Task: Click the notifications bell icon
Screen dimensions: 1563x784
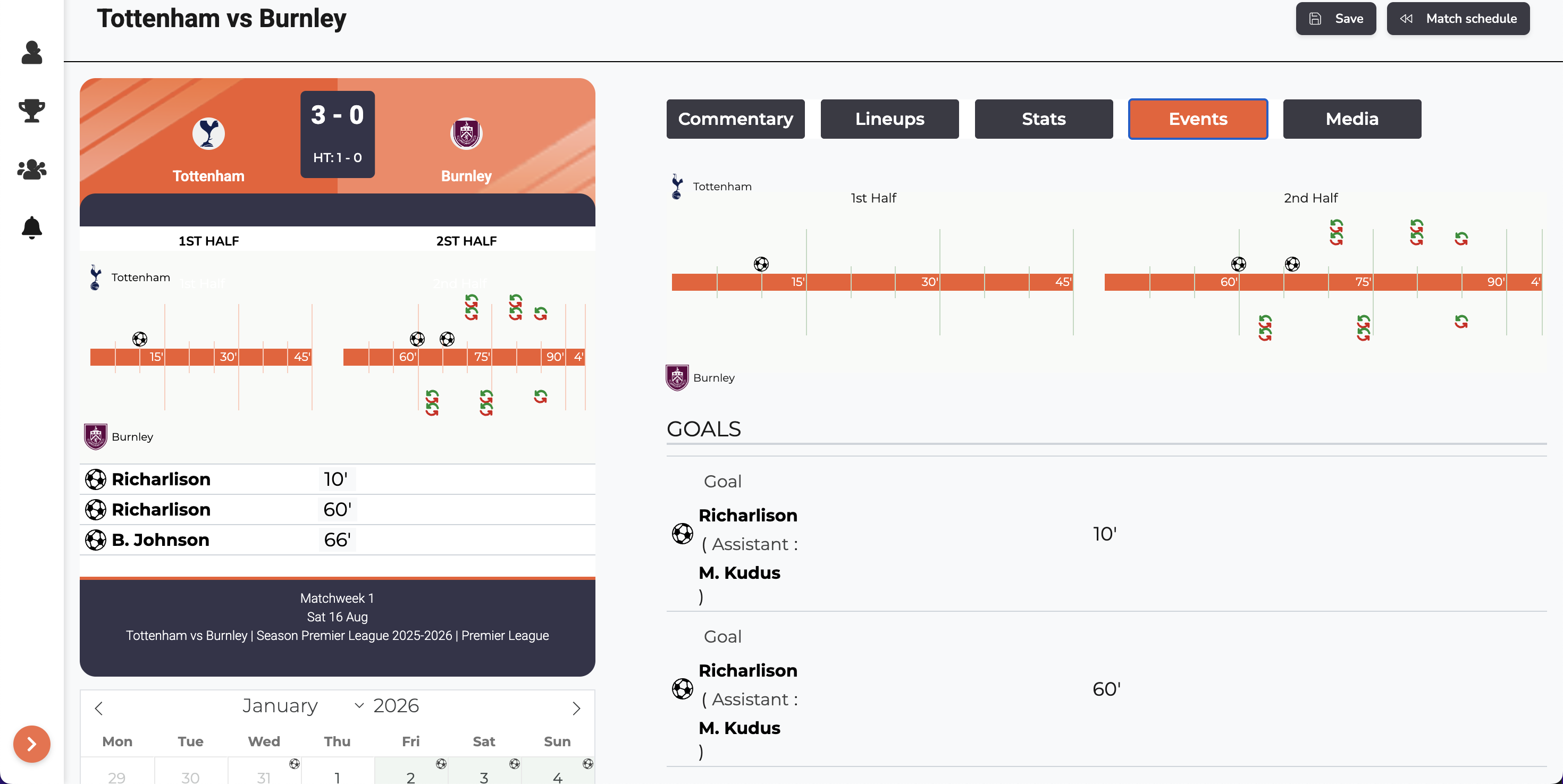Action: (x=31, y=227)
